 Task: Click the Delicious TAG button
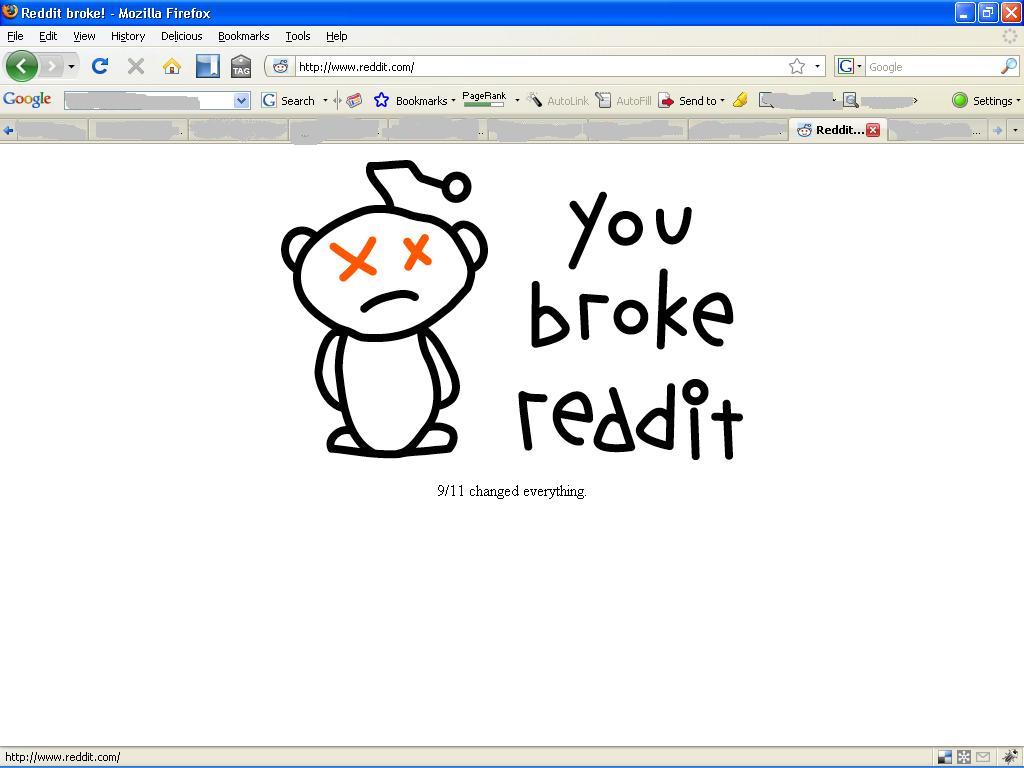(x=241, y=67)
